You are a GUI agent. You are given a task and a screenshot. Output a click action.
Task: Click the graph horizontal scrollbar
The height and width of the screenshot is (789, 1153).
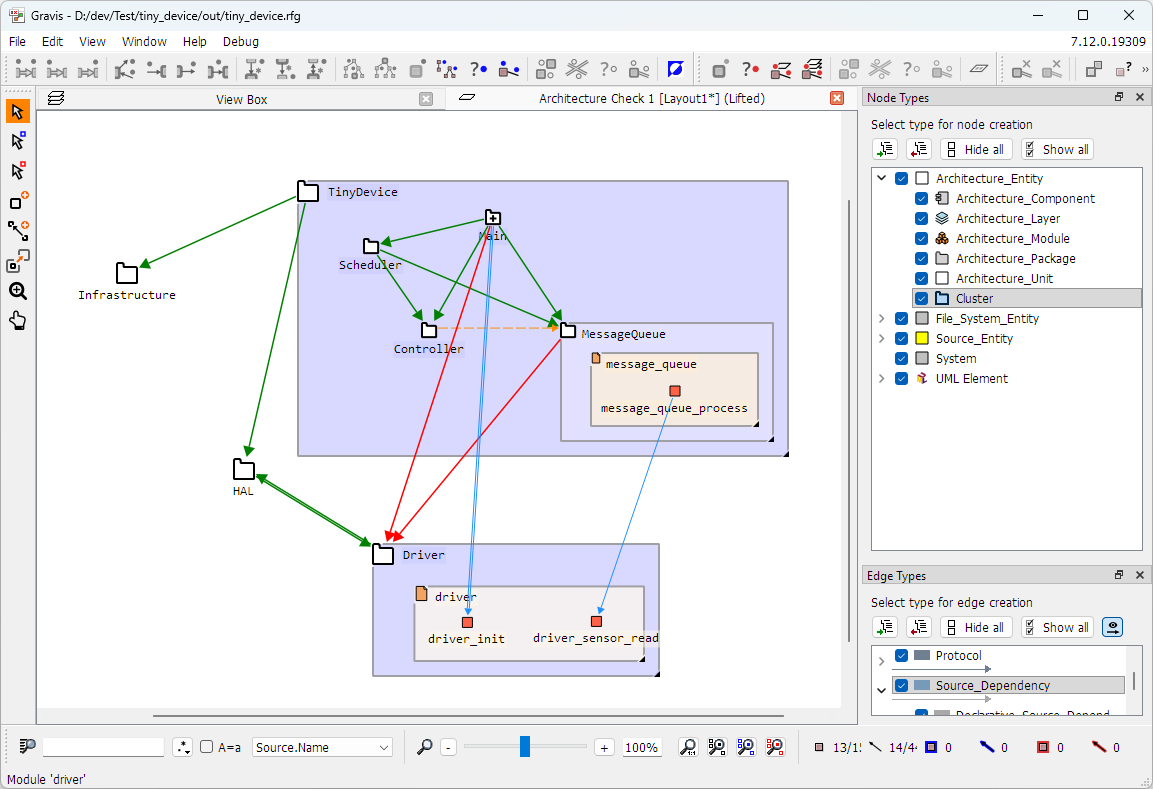coord(468,715)
